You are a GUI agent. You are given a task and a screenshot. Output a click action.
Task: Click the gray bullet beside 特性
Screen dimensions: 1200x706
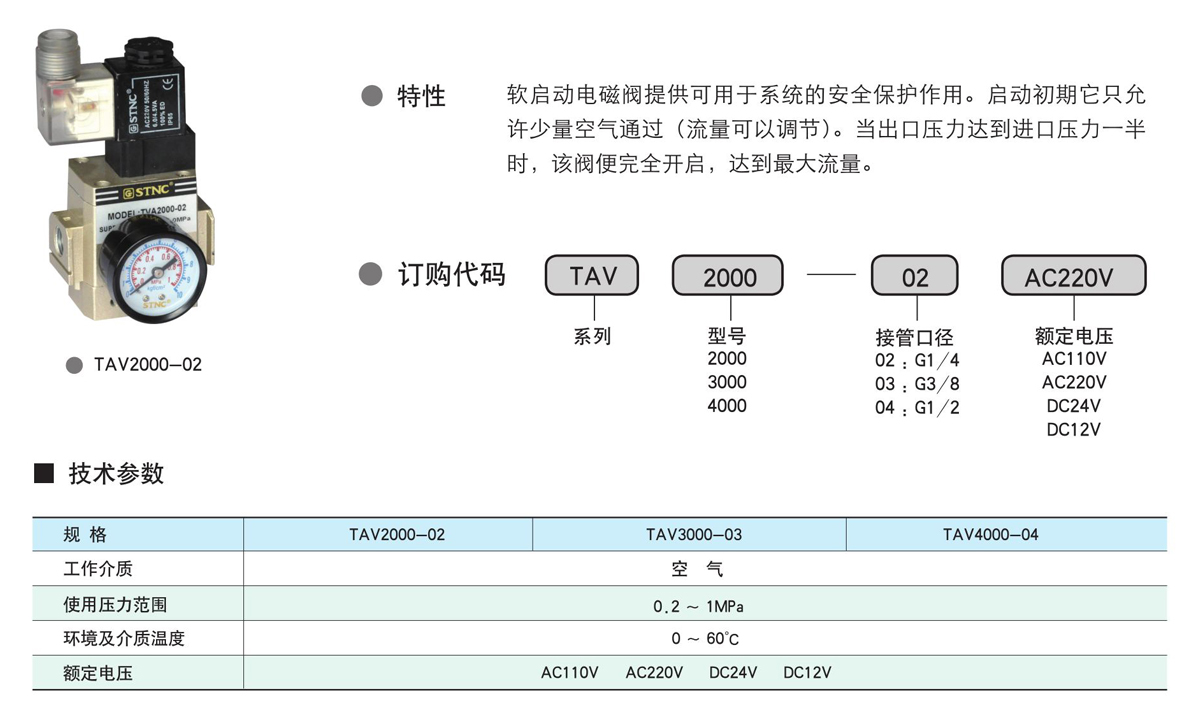click(x=371, y=96)
